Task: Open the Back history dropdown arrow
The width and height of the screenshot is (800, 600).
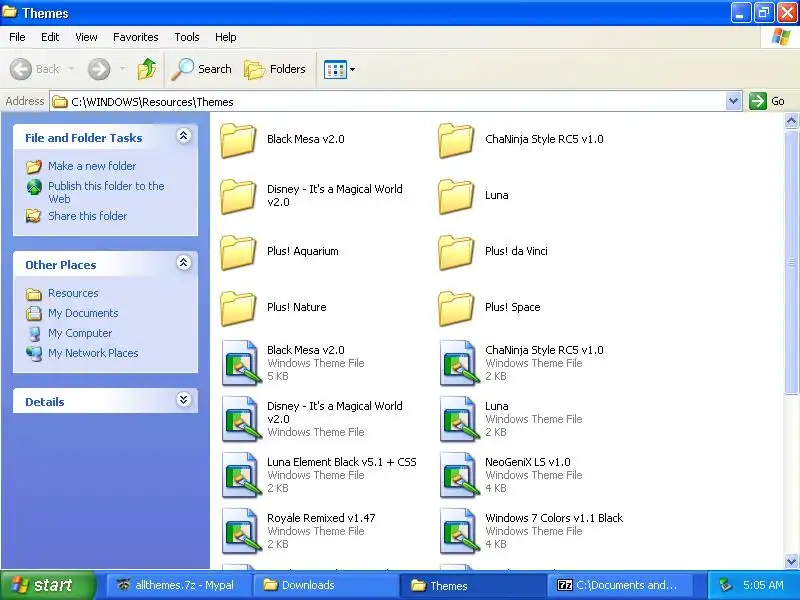Action: 71,69
